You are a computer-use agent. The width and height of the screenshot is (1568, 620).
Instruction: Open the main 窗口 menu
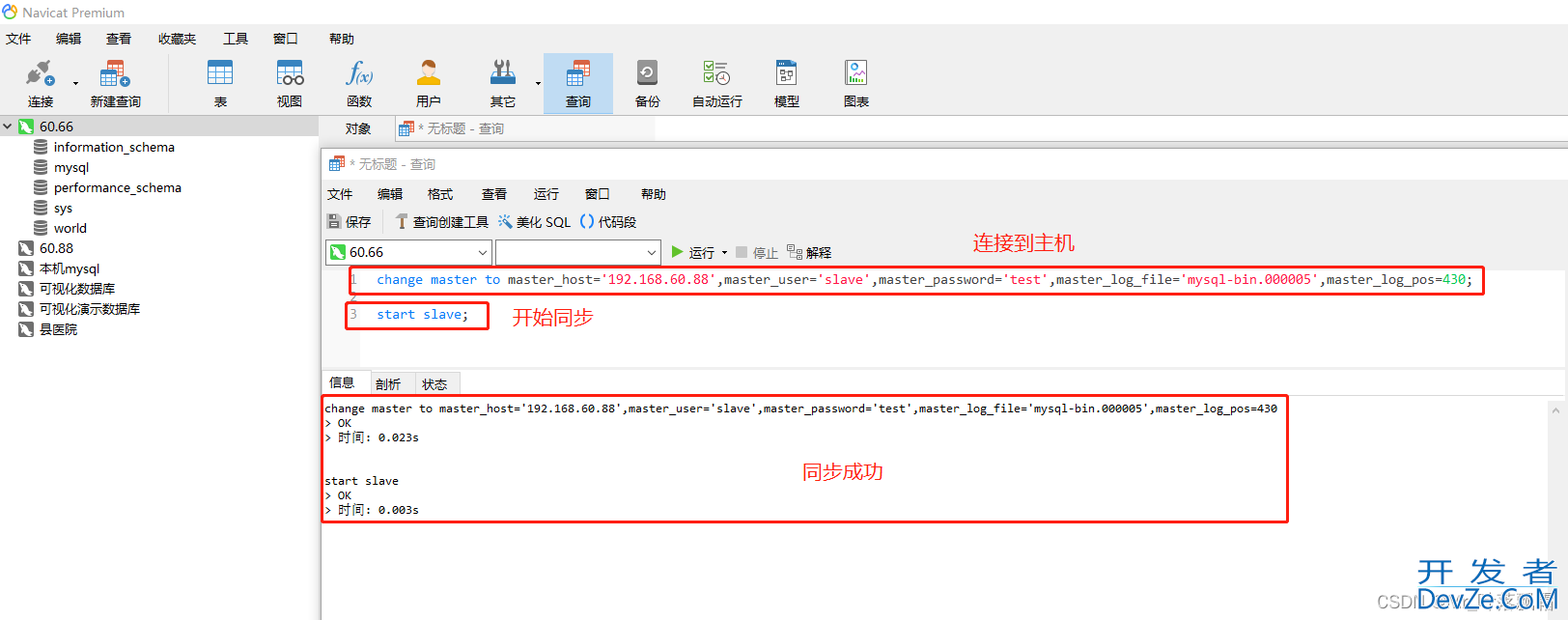[286, 39]
